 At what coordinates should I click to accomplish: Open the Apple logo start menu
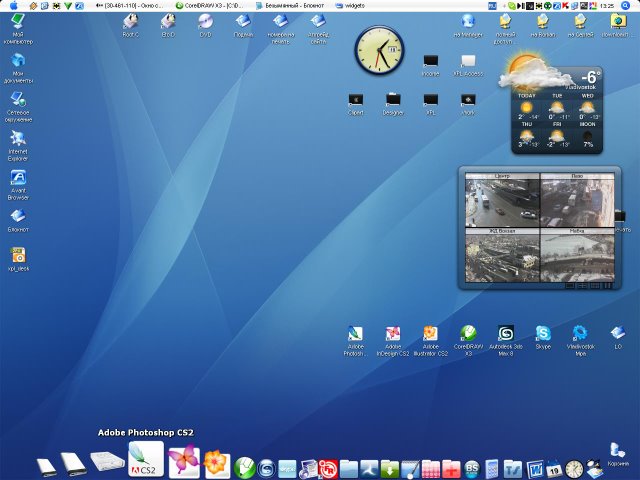pyautogui.click(x=13, y=5)
